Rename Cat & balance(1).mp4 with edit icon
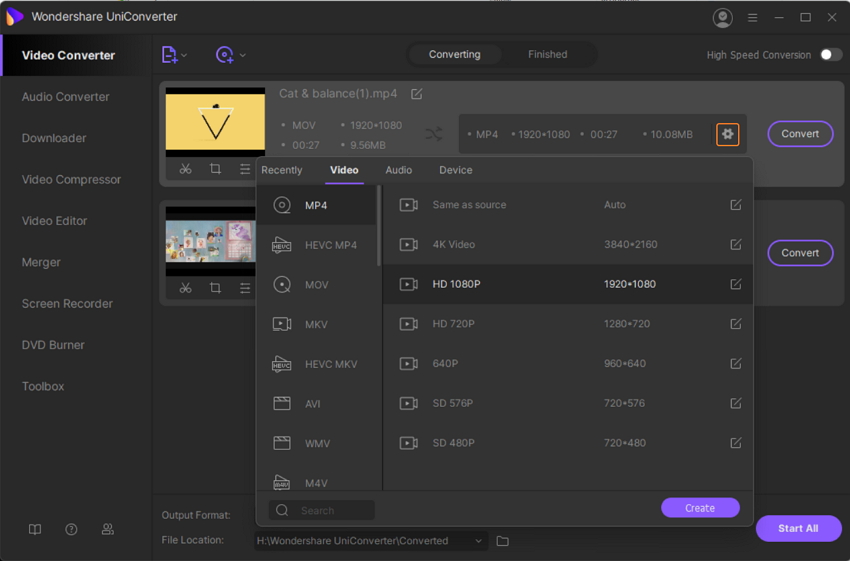This screenshot has height=561, width=850. point(416,94)
